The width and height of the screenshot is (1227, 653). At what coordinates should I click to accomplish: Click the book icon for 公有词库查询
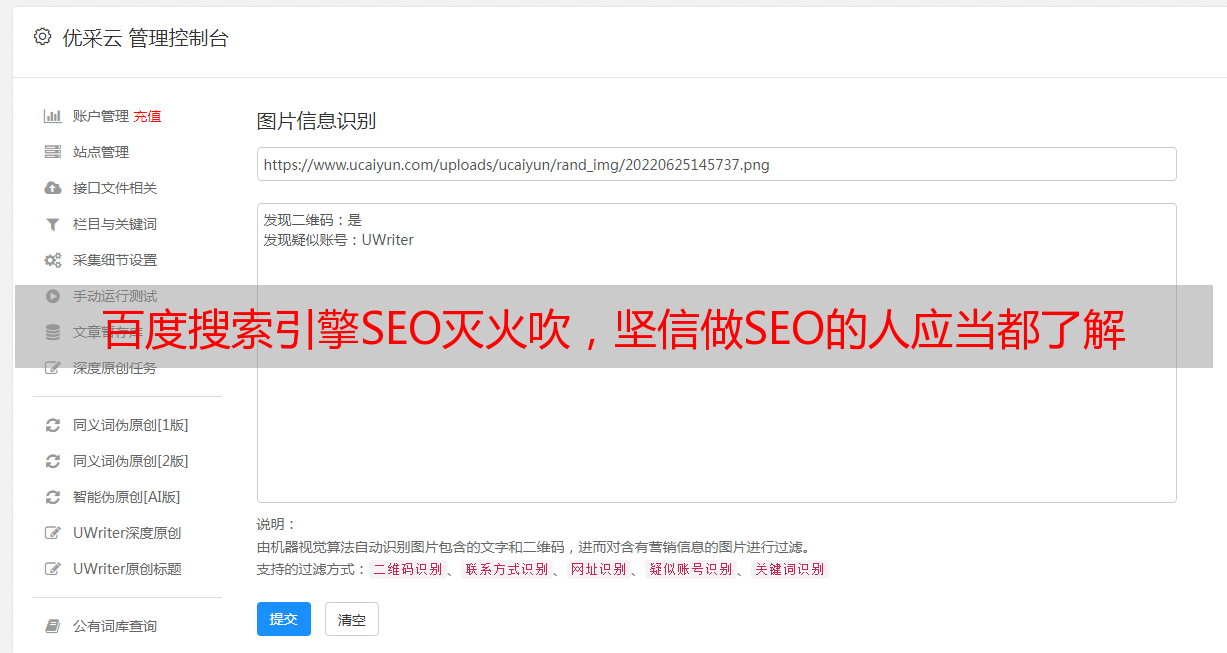[x=53, y=626]
